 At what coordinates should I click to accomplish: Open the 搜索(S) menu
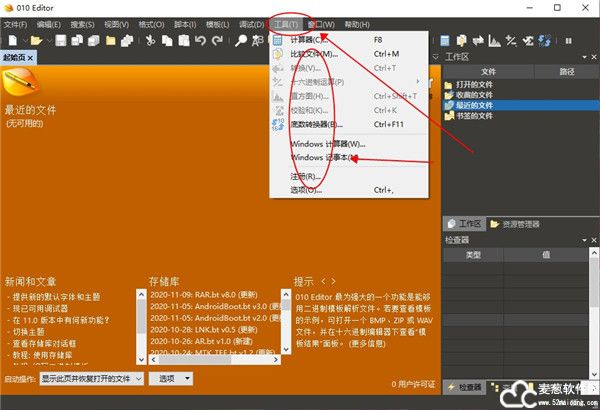point(82,25)
